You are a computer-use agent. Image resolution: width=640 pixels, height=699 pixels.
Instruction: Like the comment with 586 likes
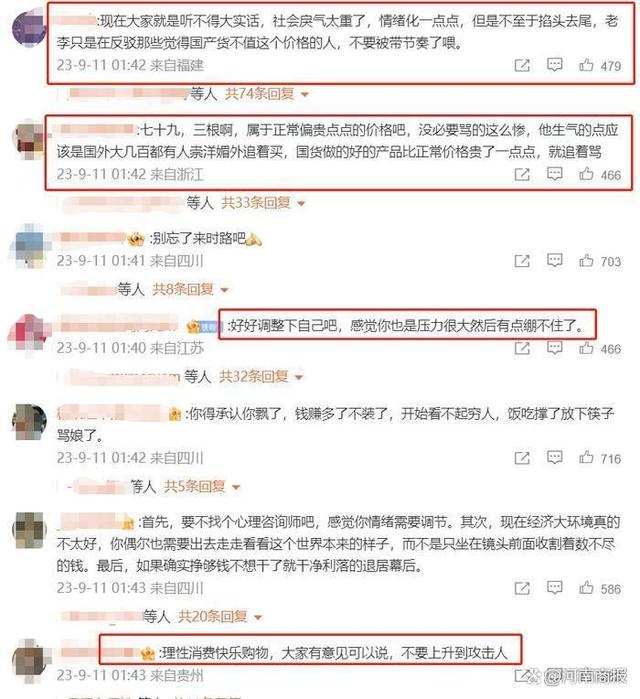tap(586, 588)
